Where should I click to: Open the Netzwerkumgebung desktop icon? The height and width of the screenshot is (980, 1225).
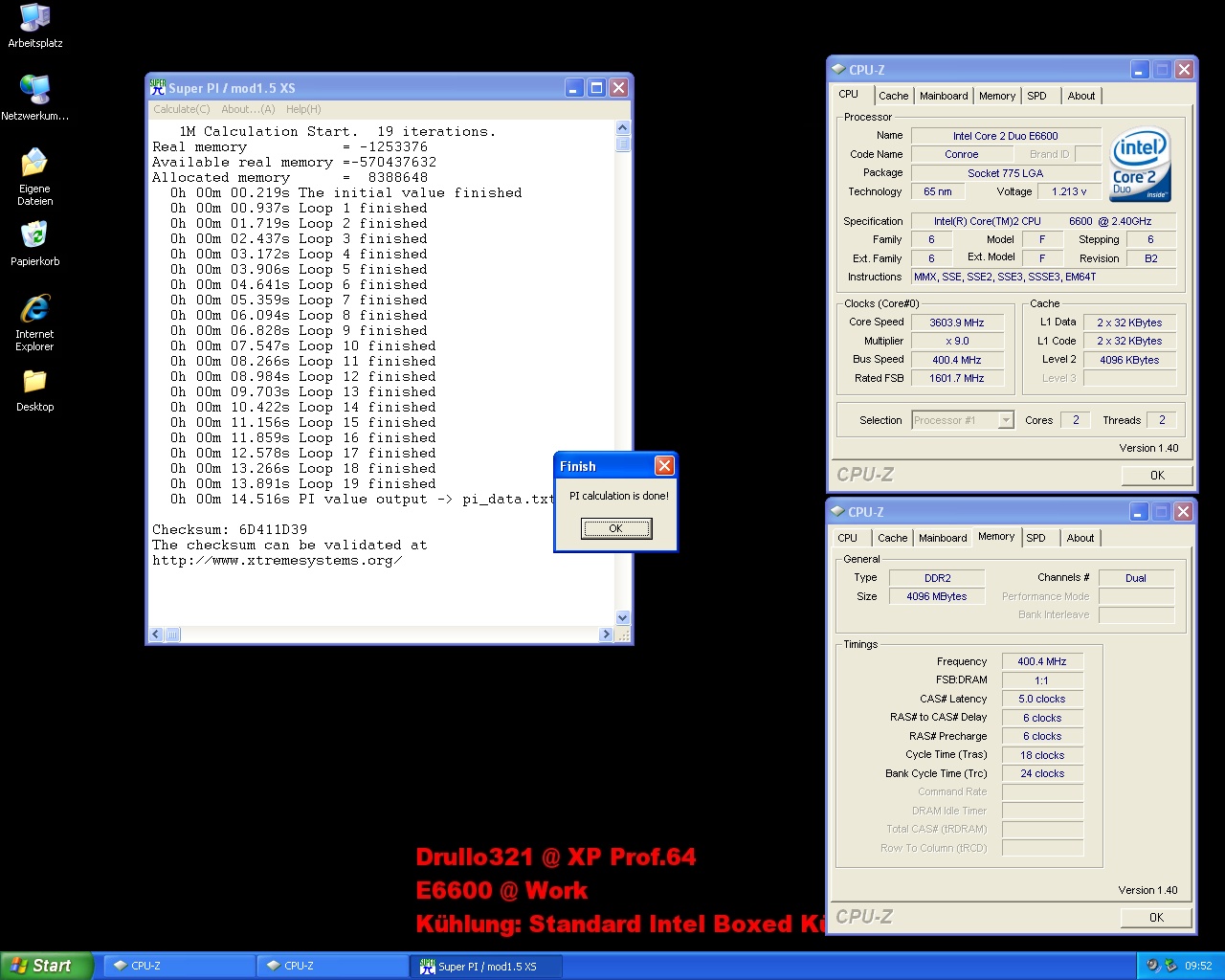pyautogui.click(x=35, y=98)
